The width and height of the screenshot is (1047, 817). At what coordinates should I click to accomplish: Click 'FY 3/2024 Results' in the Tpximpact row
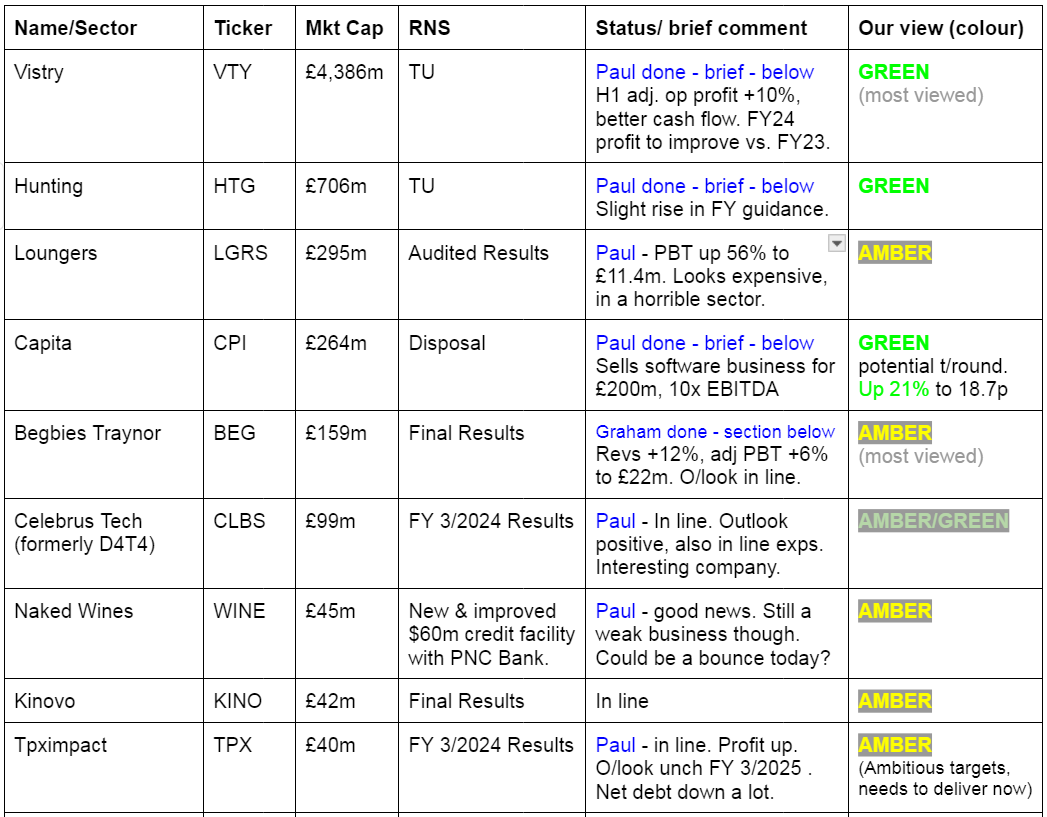[491, 745]
